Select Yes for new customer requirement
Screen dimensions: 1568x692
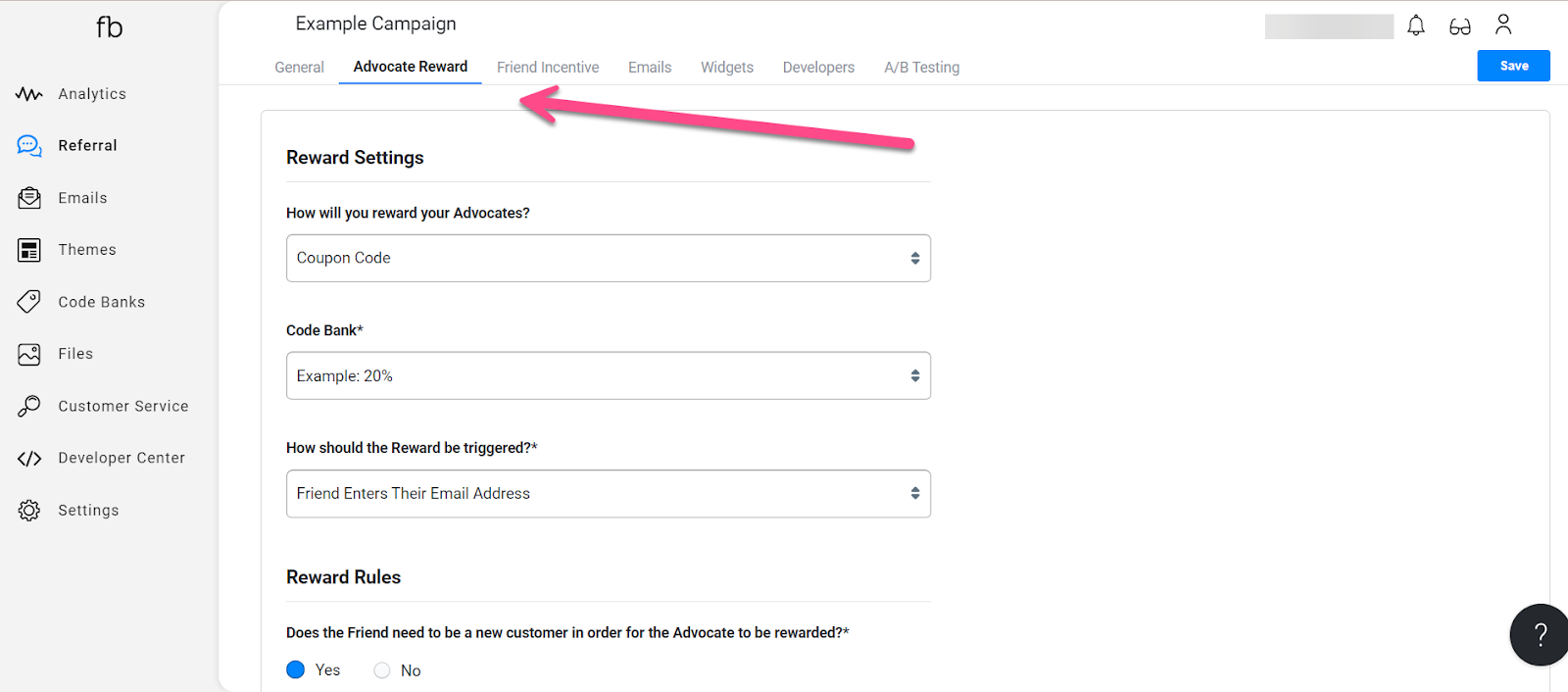pyautogui.click(x=296, y=669)
